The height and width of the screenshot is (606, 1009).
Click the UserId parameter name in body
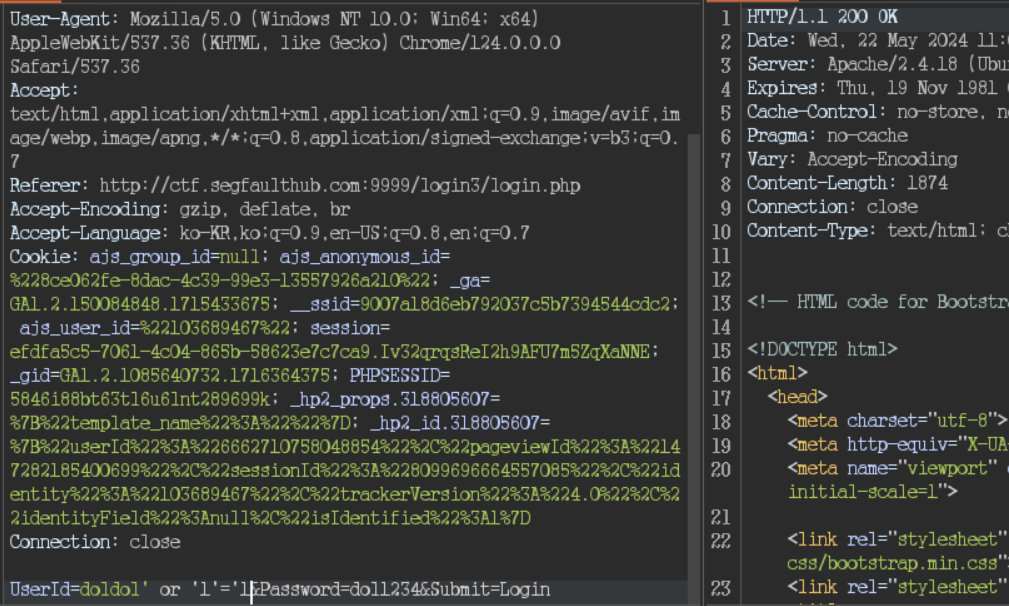39,589
